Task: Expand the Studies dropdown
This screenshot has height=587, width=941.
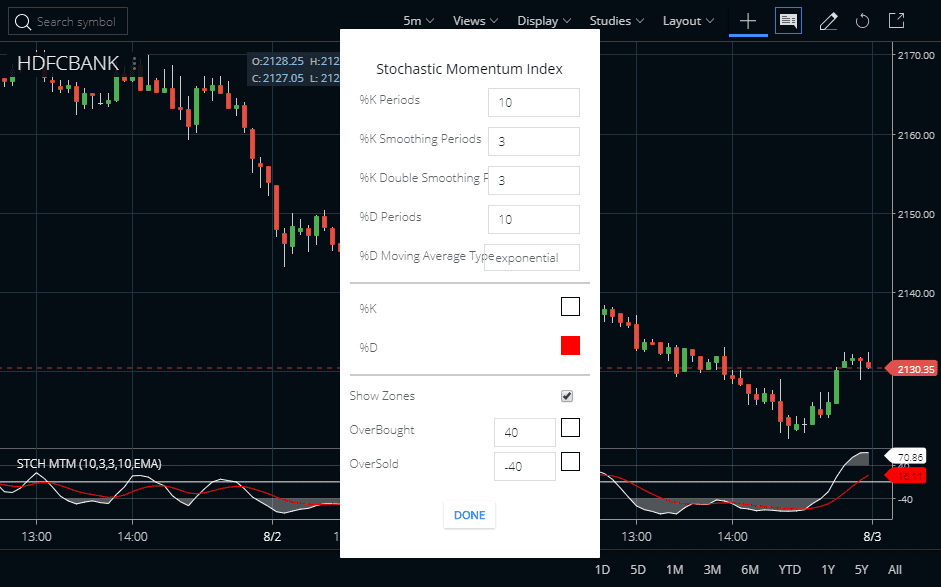Action: [614, 20]
